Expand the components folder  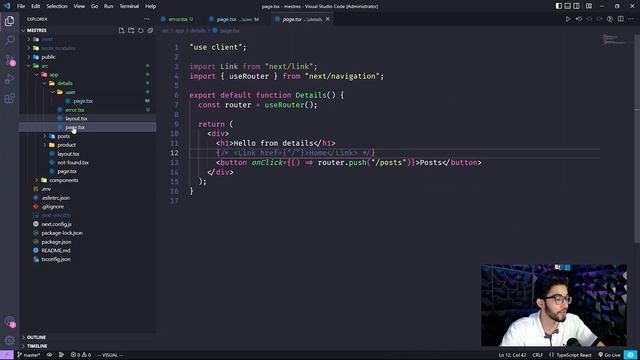coord(87,180)
